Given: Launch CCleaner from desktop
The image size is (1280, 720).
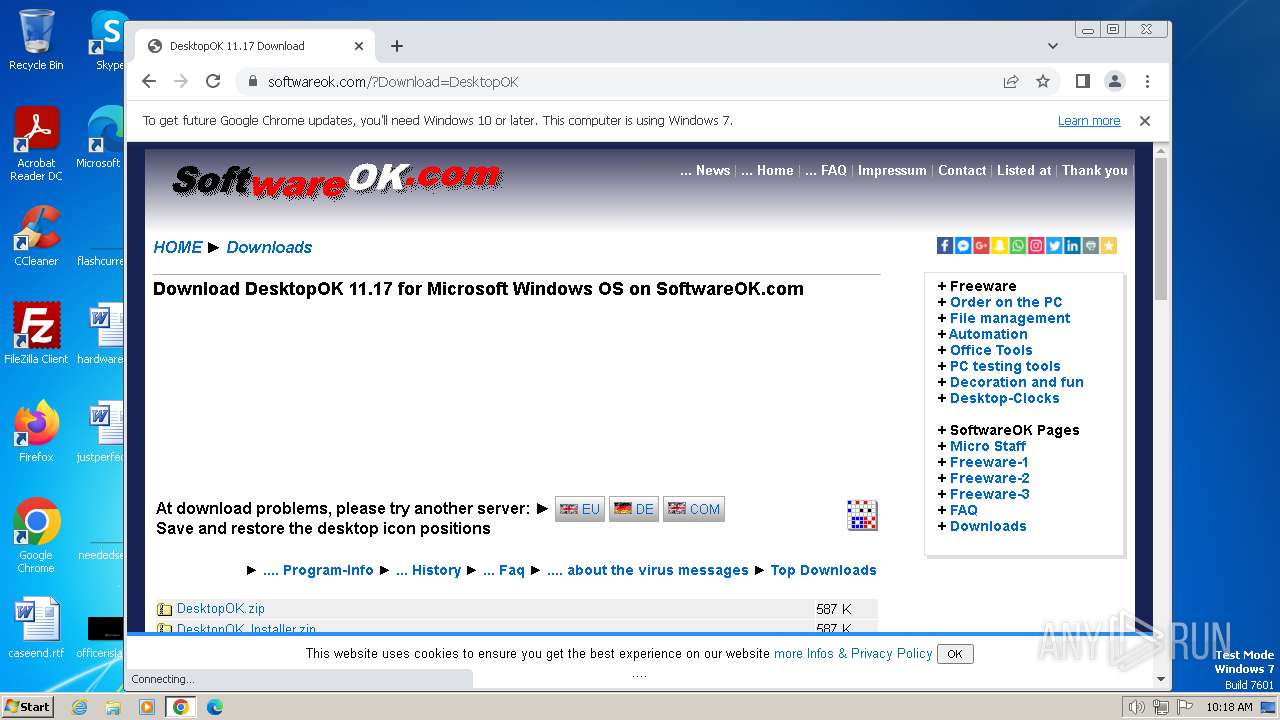Looking at the screenshot, I should (36, 236).
